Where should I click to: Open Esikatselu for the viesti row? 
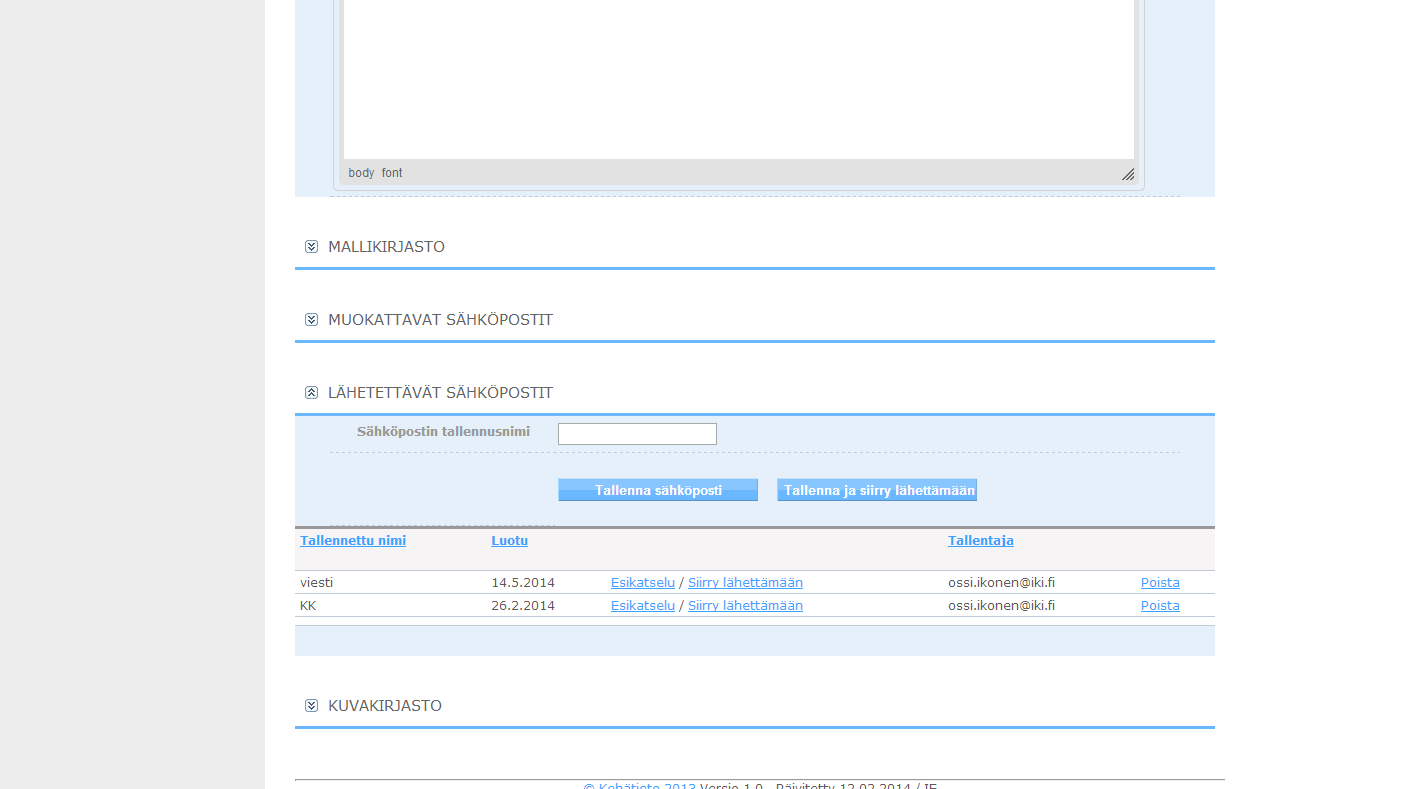tap(643, 583)
